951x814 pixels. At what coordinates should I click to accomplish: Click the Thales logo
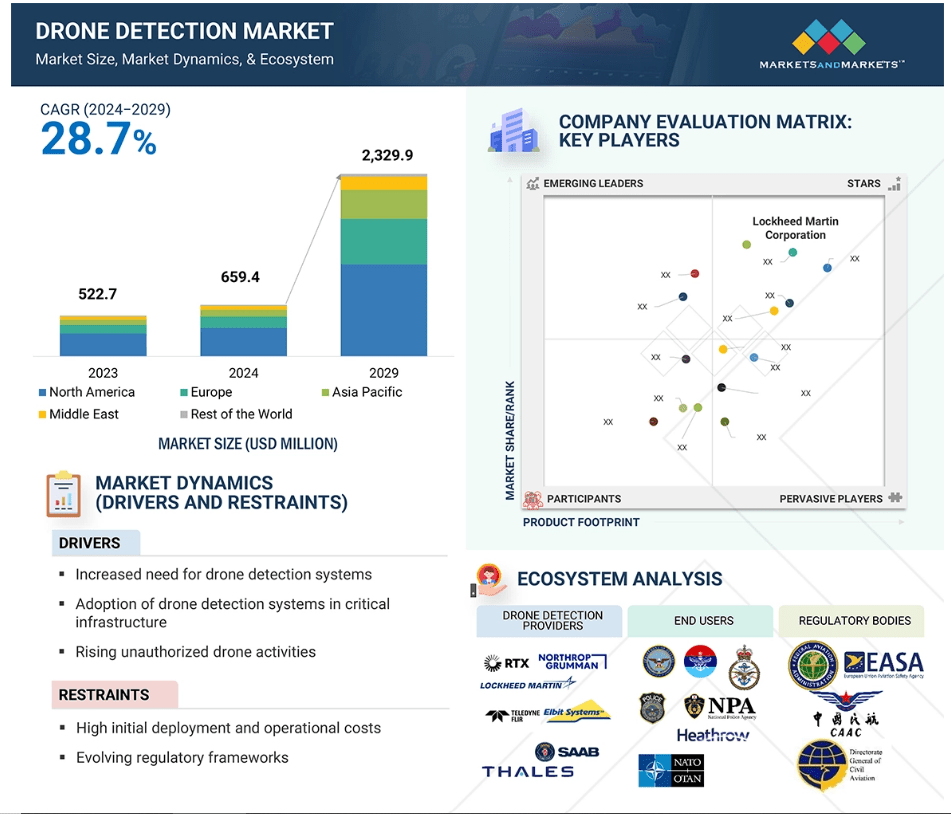click(x=528, y=771)
